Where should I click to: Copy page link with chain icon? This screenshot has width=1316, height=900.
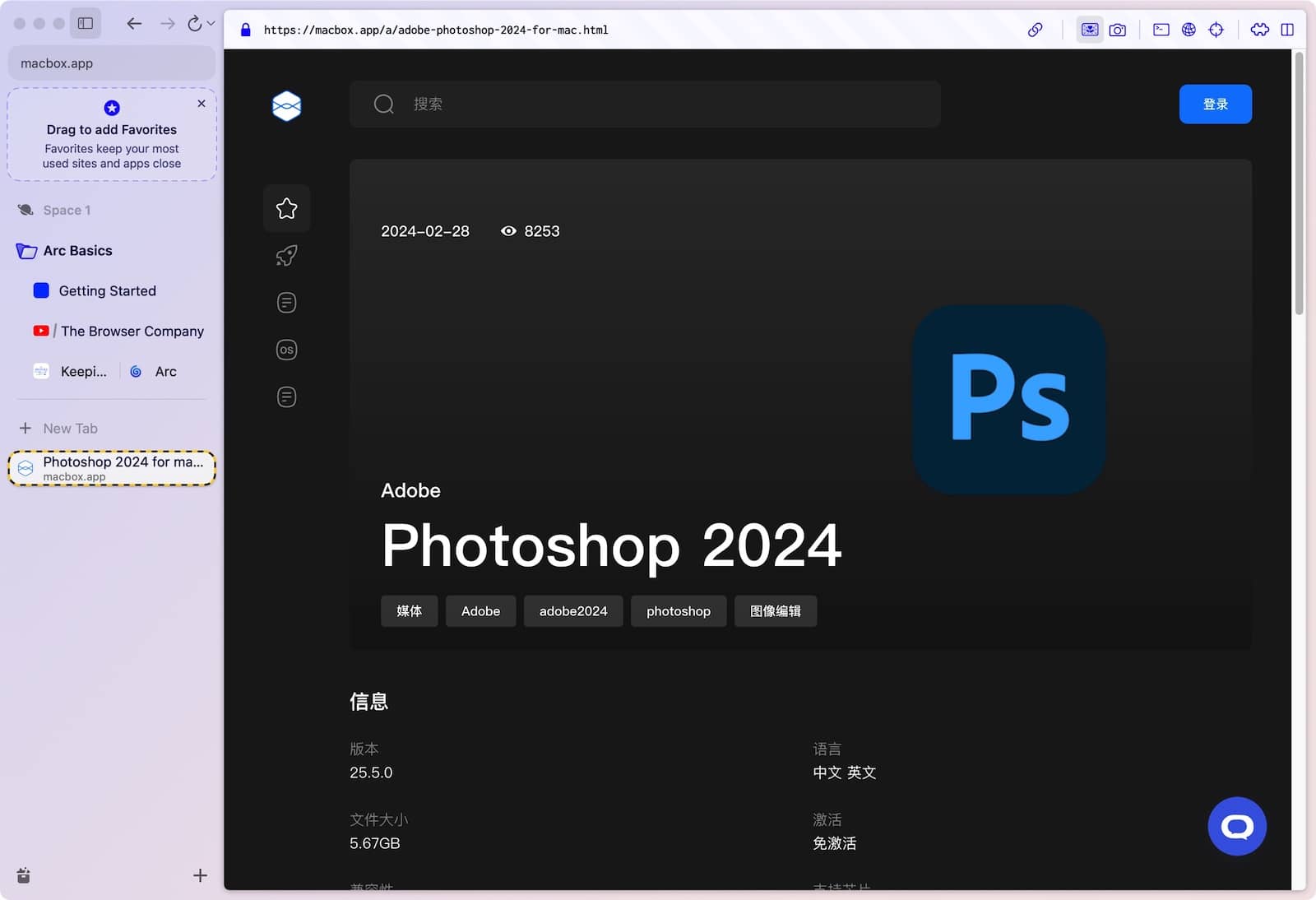[1036, 30]
